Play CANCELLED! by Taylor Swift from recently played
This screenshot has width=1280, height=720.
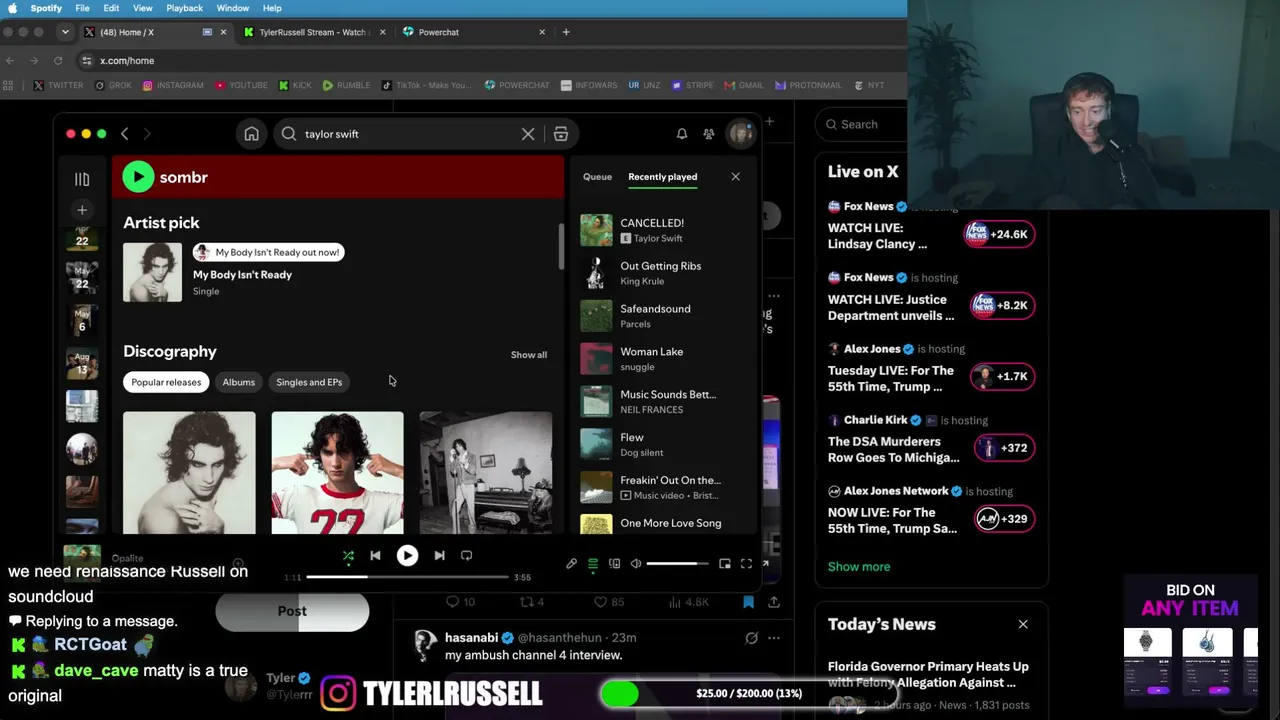point(664,230)
